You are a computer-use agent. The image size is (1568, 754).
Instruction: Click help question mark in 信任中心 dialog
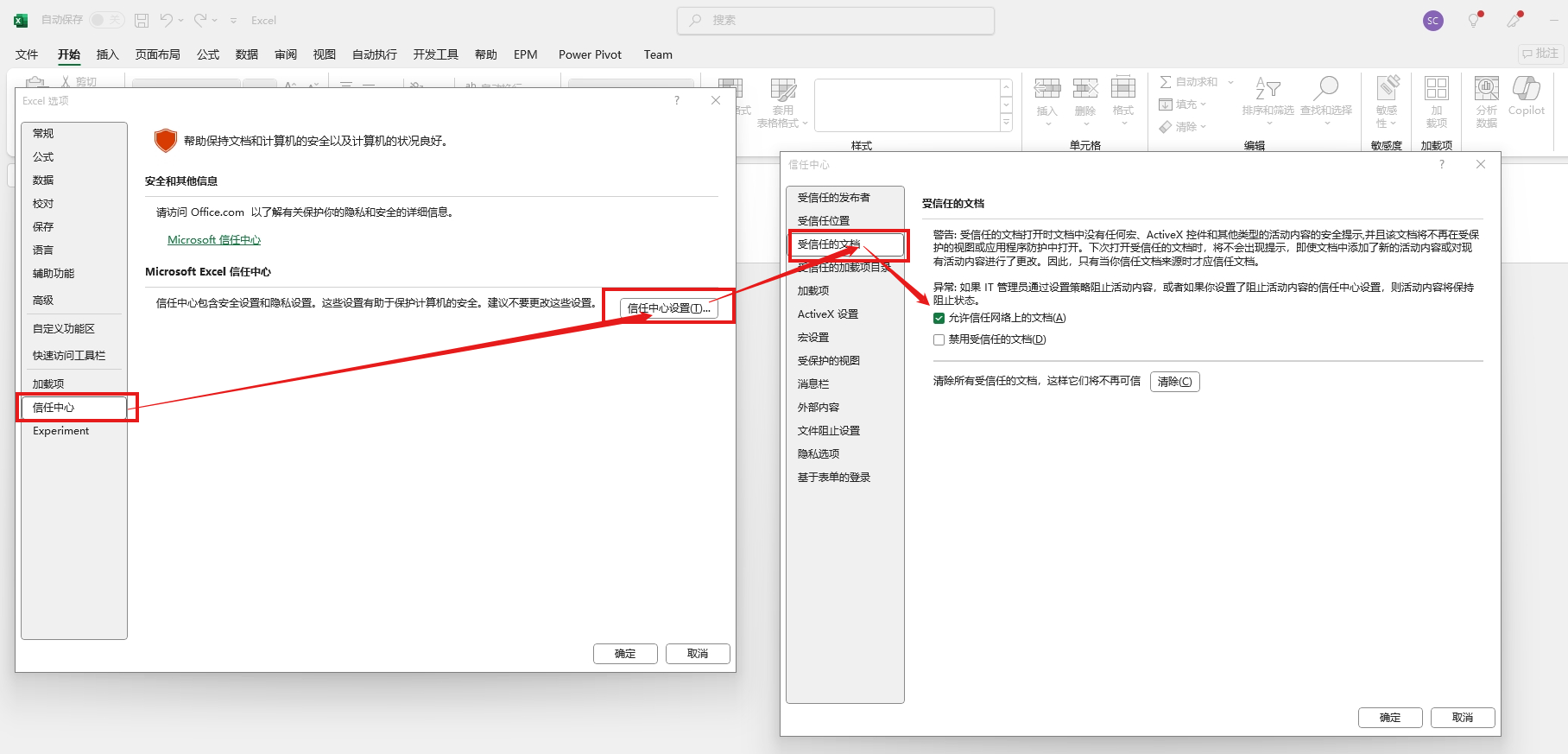pyautogui.click(x=1441, y=164)
